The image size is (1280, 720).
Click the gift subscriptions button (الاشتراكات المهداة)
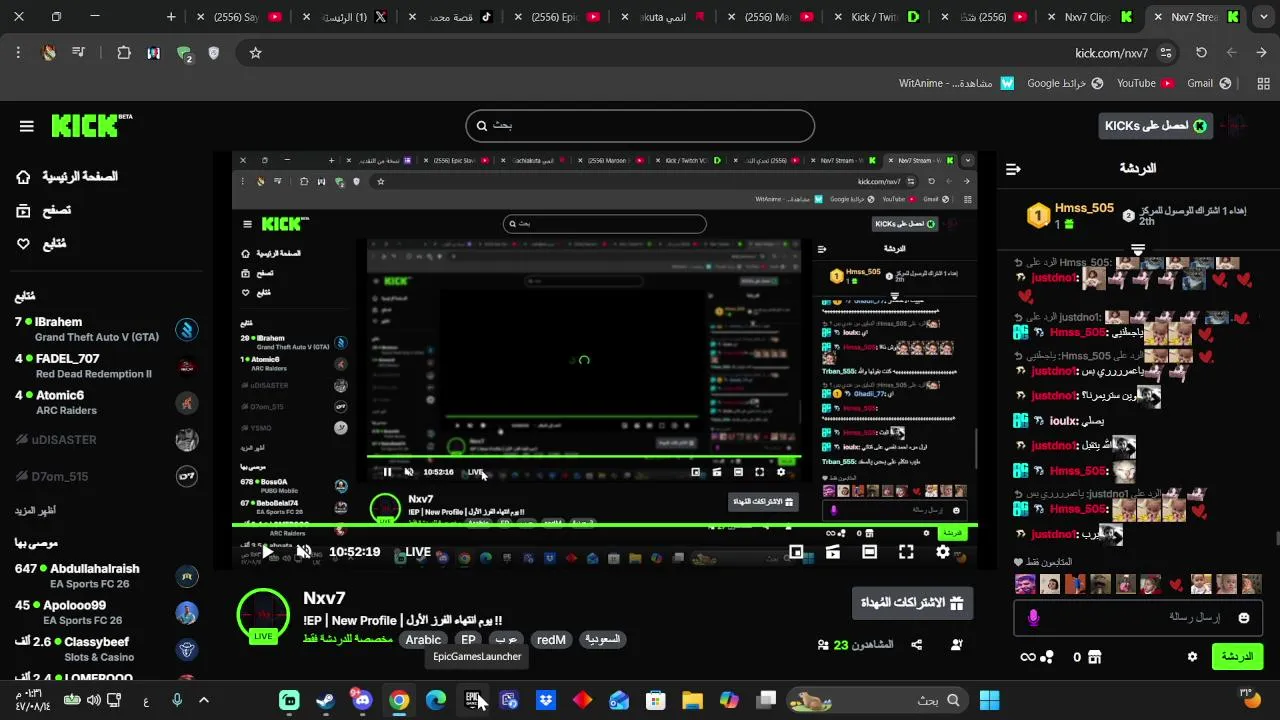[x=912, y=603]
